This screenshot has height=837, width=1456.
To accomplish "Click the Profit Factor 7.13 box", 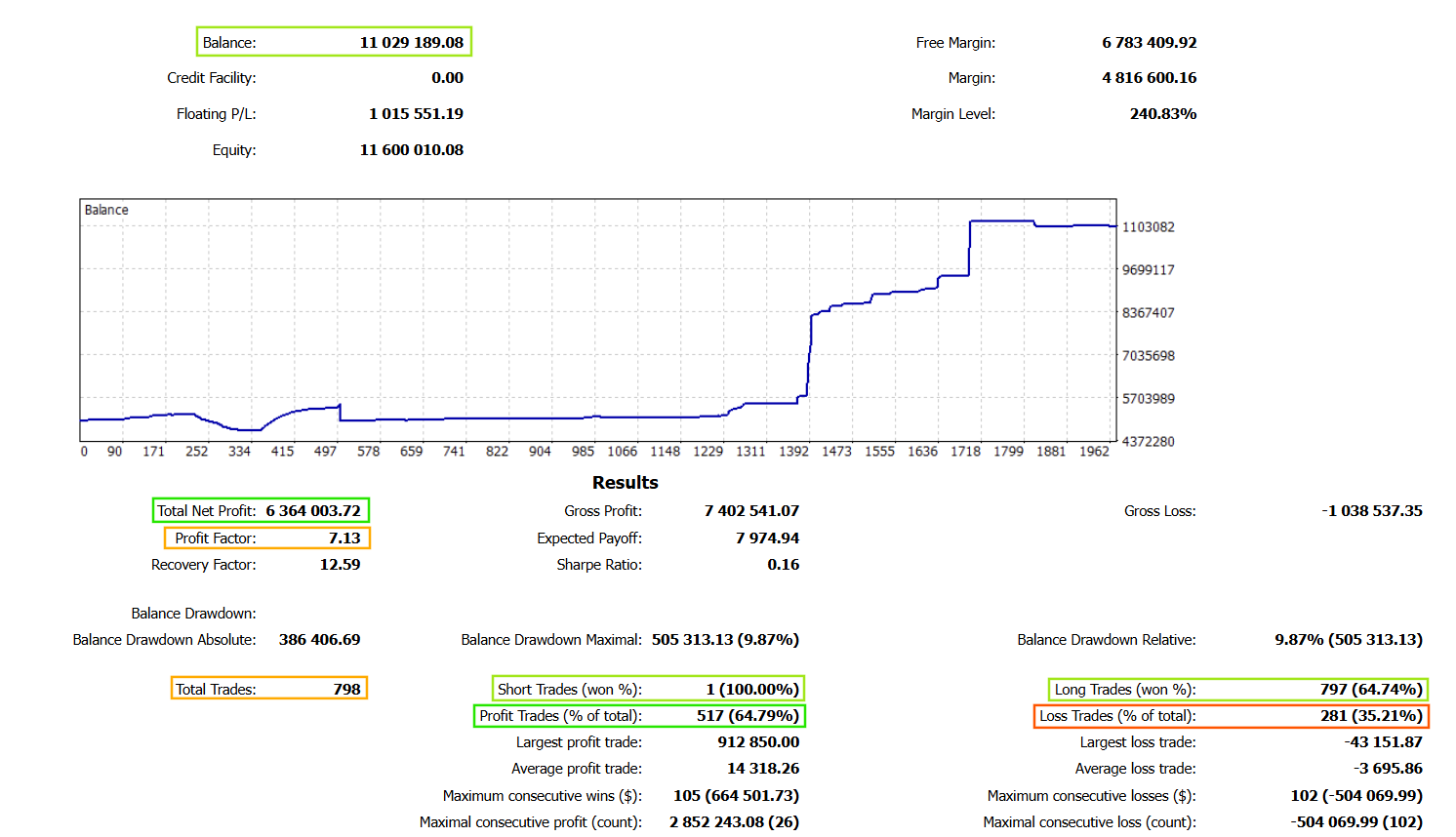I will point(267,538).
